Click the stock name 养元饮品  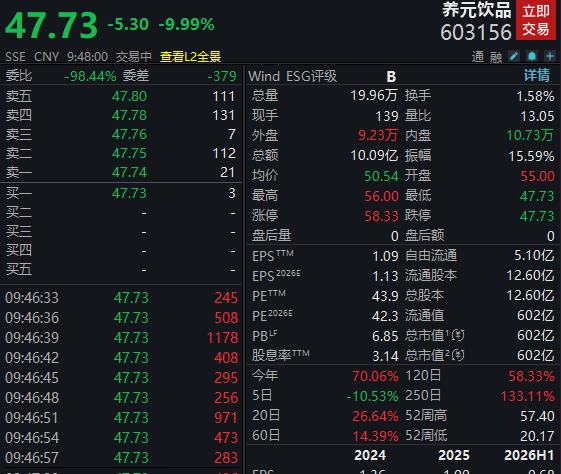tap(477, 10)
